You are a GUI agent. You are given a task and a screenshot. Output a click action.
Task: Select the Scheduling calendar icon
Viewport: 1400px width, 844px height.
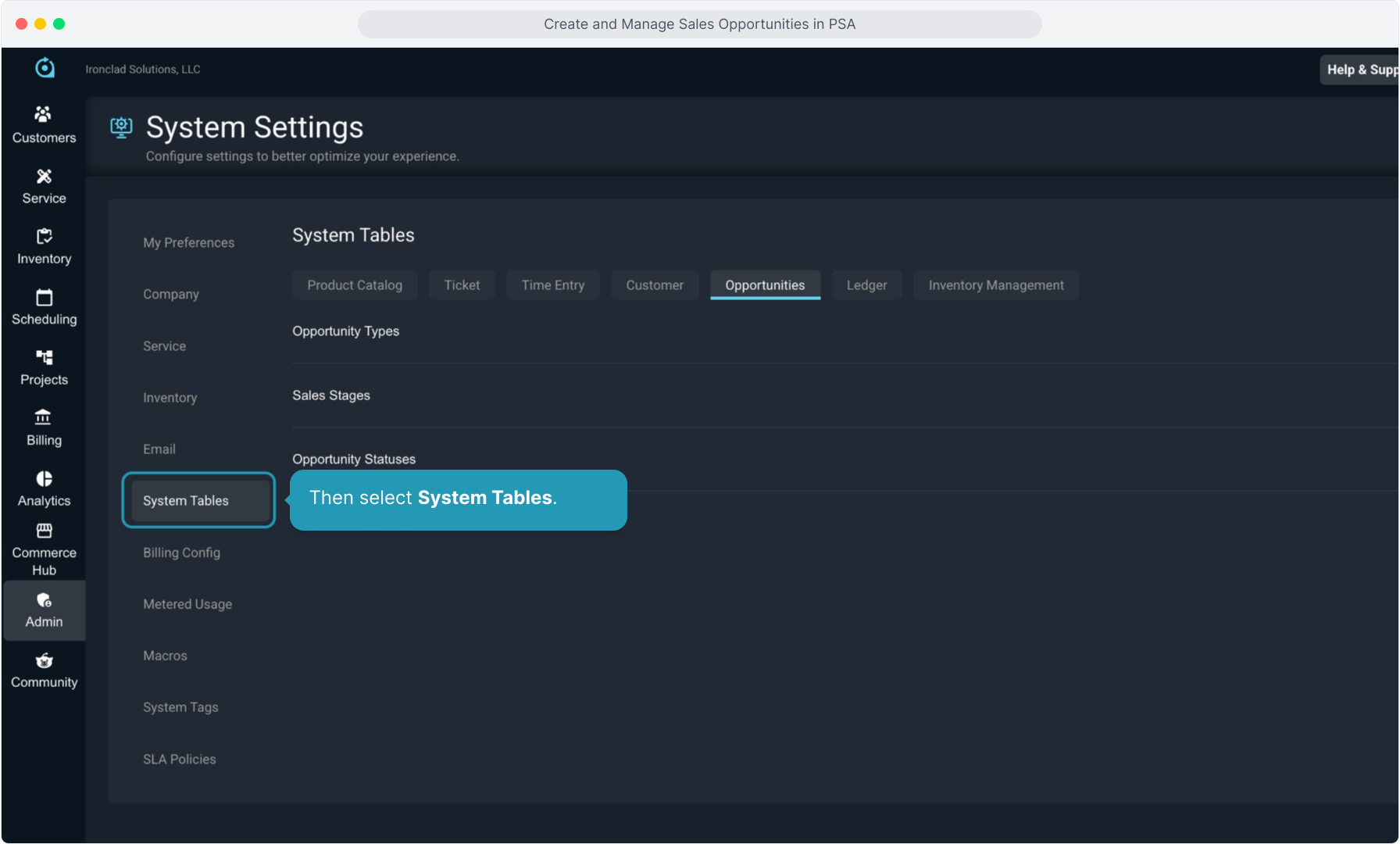pyautogui.click(x=44, y=297)
